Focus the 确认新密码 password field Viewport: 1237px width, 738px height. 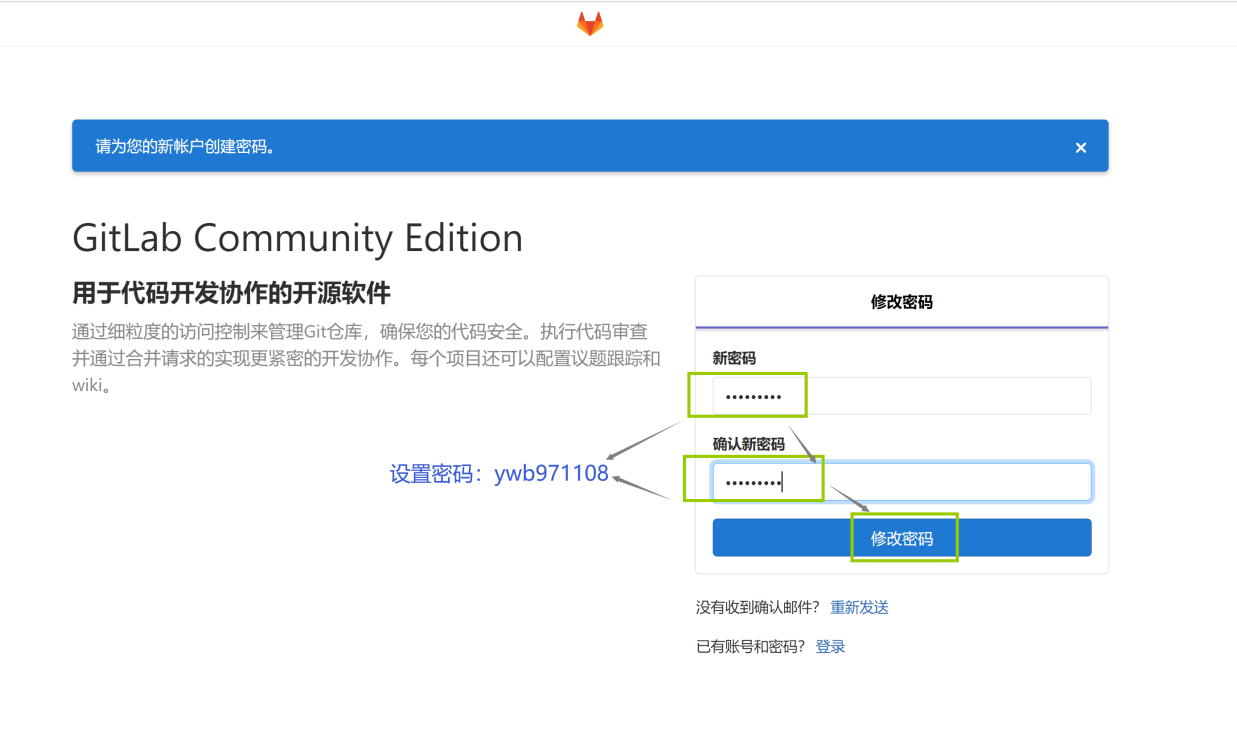[x=902, y=482]
